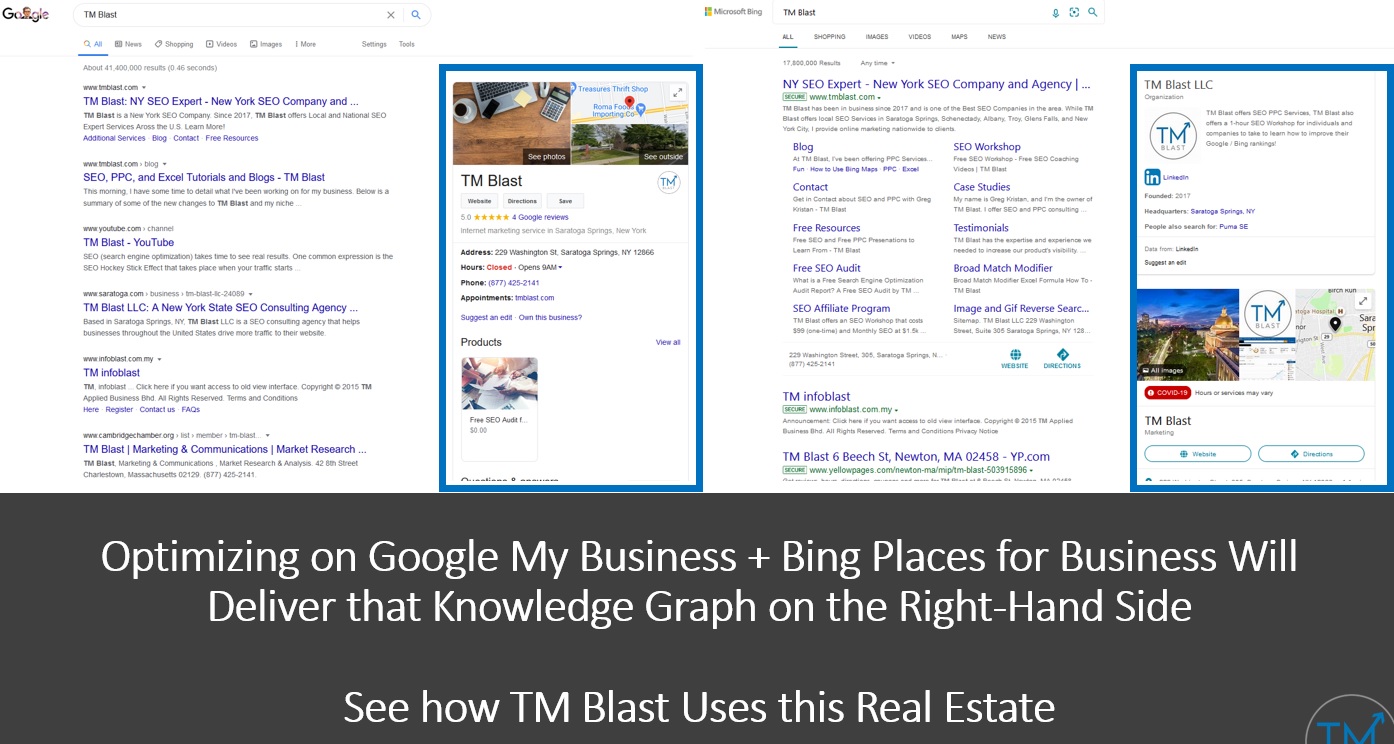Open the arrow beside Bing's yellowpages.com URL
This screenshot has height=744, width=1394.
(x=1031, y=470)
